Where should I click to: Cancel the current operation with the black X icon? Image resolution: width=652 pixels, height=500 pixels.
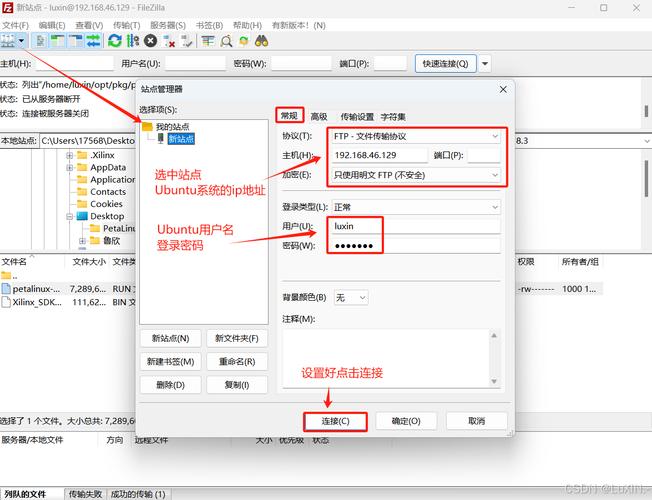pos(151,41)
